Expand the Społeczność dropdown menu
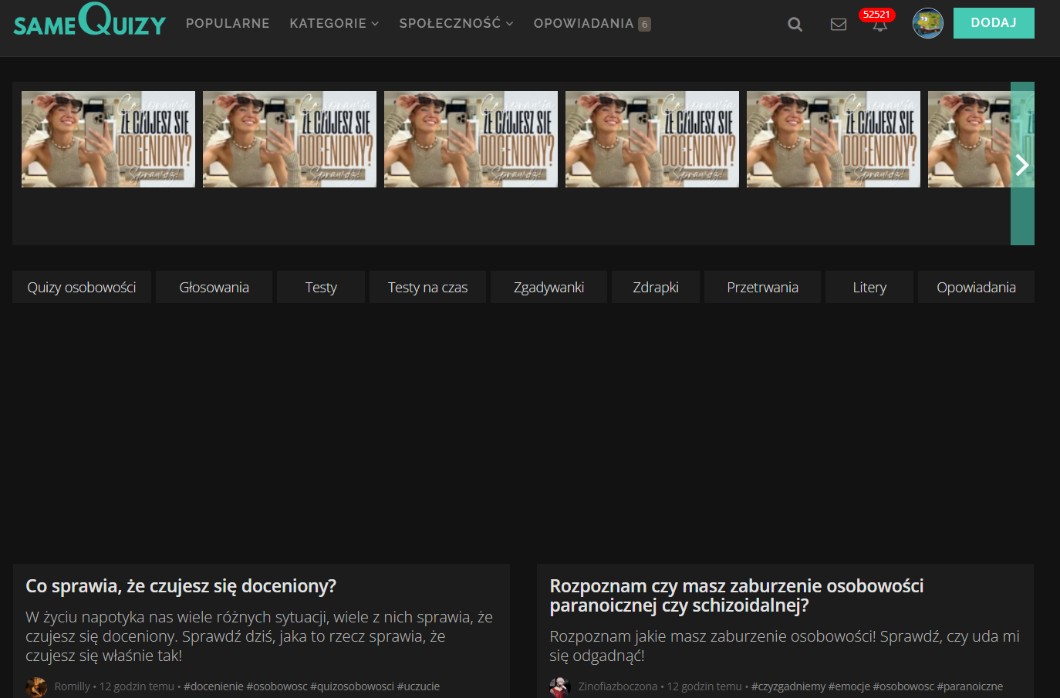Screen dimensions: 1060x698 point(455,23)
